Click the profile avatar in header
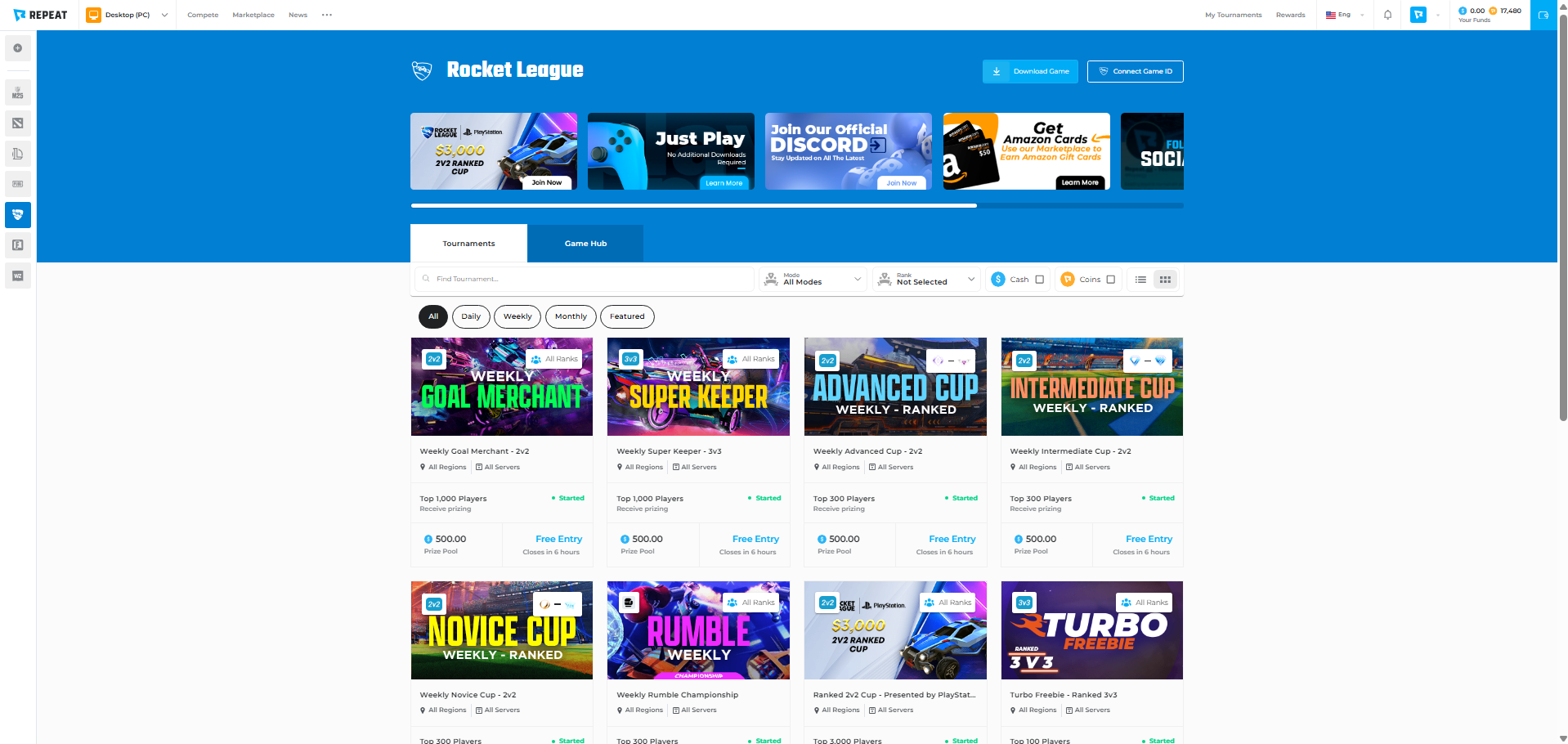 click(x=1418, y=15)
